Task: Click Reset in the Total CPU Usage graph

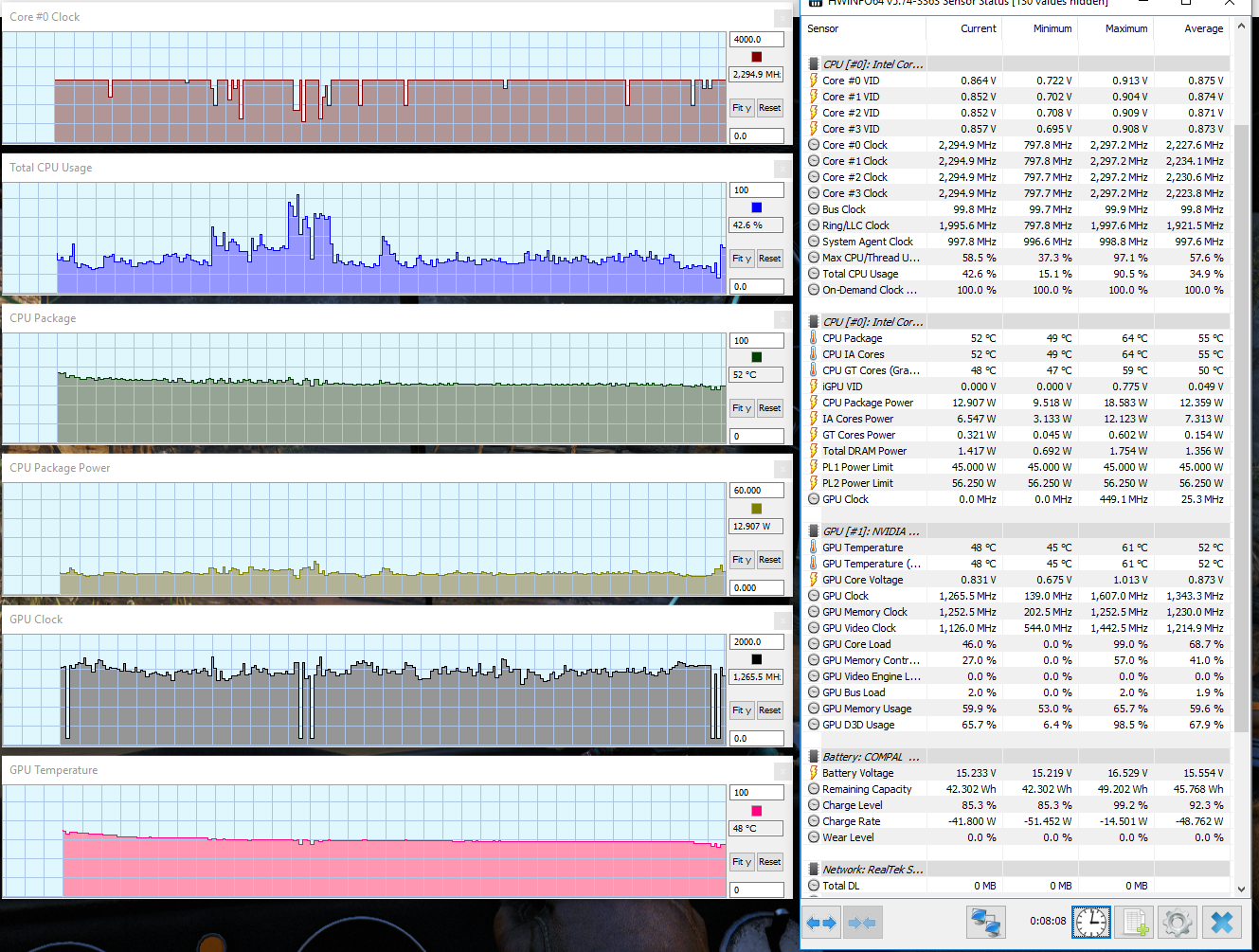Action: [769, 259]
